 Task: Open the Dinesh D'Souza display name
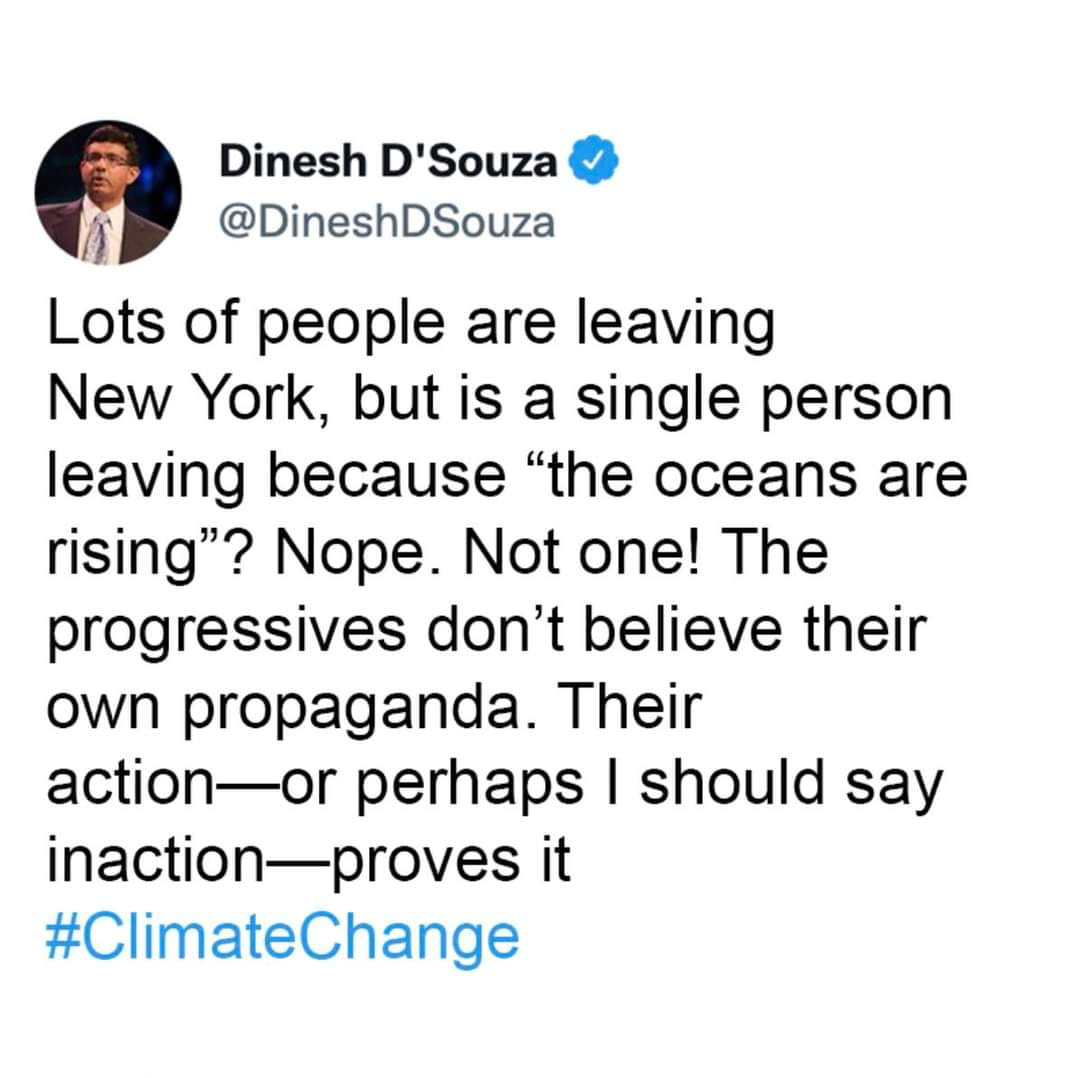point(388,161)
